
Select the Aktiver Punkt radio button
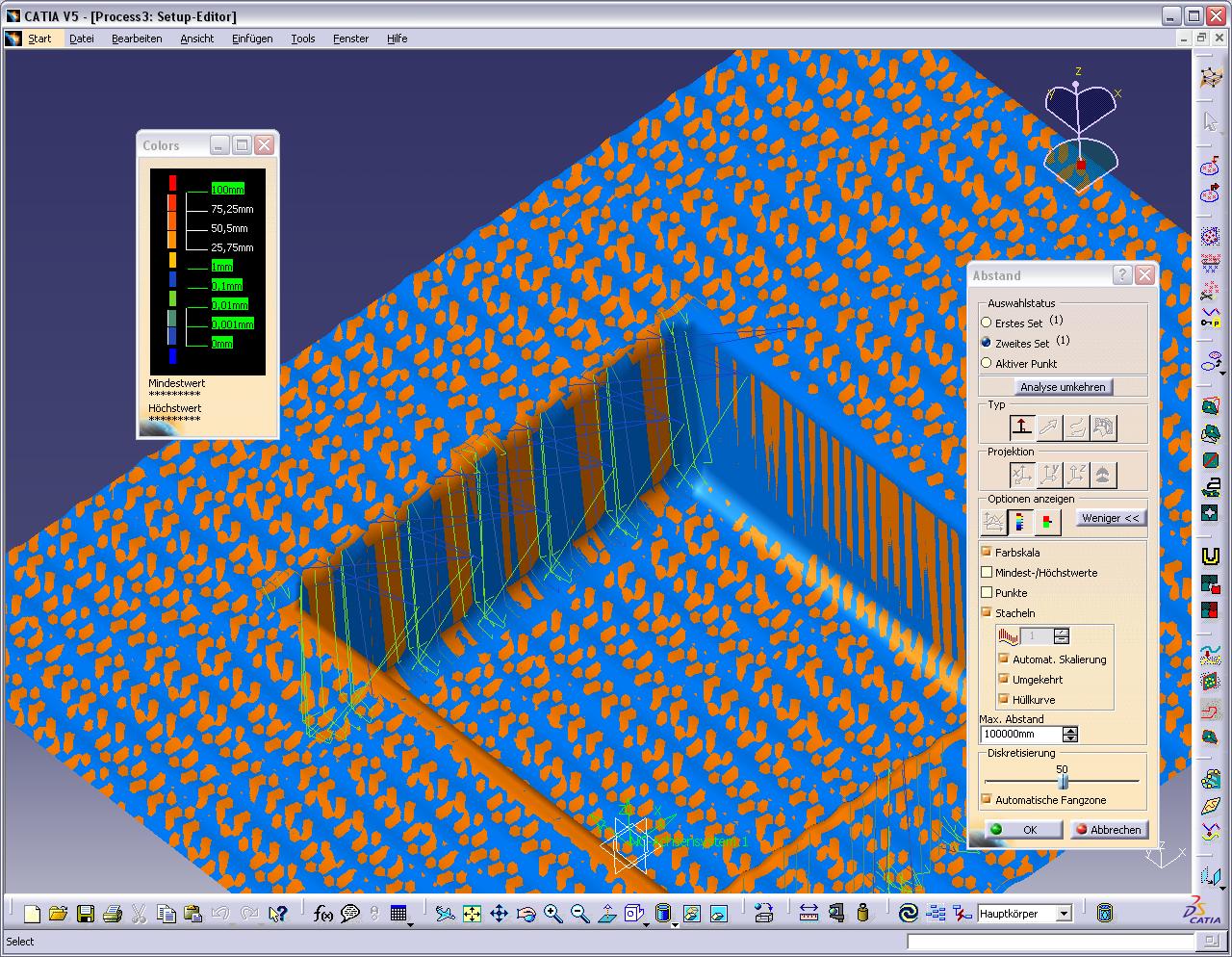986,363
